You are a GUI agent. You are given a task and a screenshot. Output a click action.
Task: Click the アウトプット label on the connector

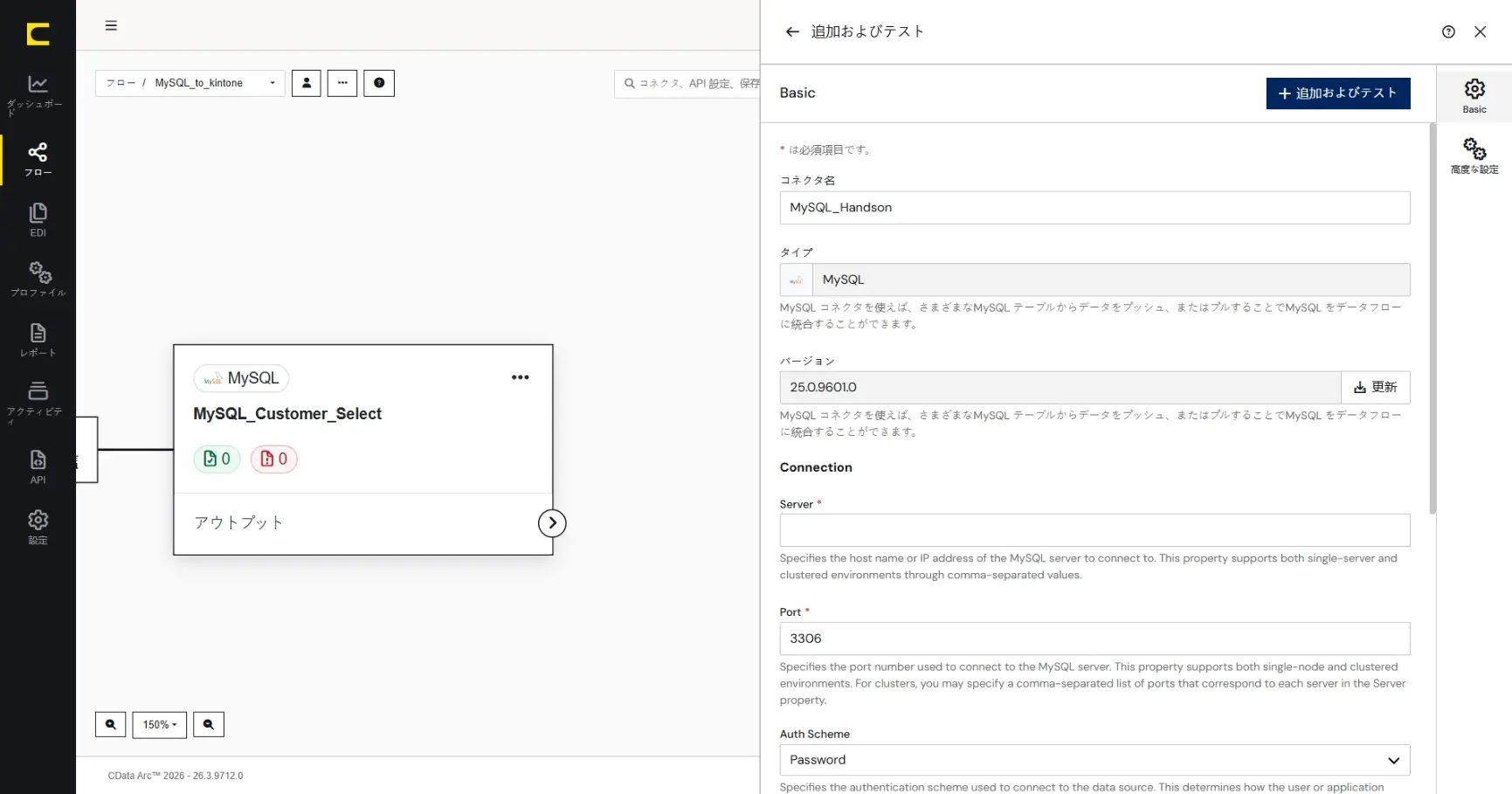point(238,522)
